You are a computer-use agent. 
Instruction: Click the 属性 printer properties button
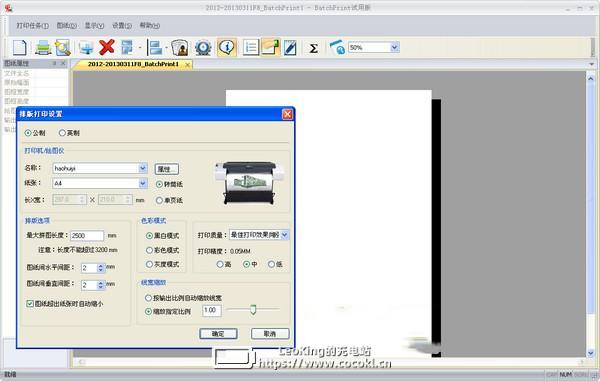pos(166,169)
